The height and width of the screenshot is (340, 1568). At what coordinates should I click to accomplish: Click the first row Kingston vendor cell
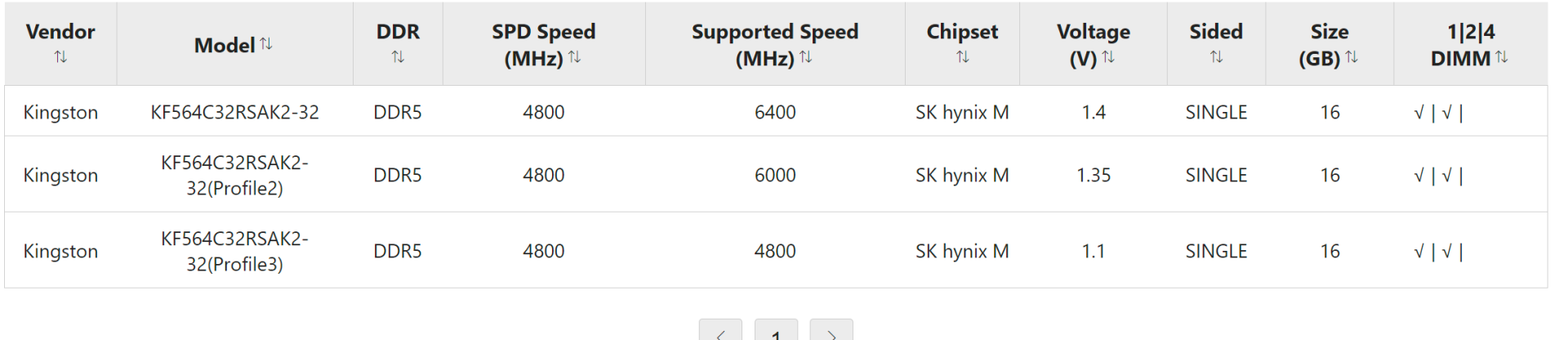(60, 112)
